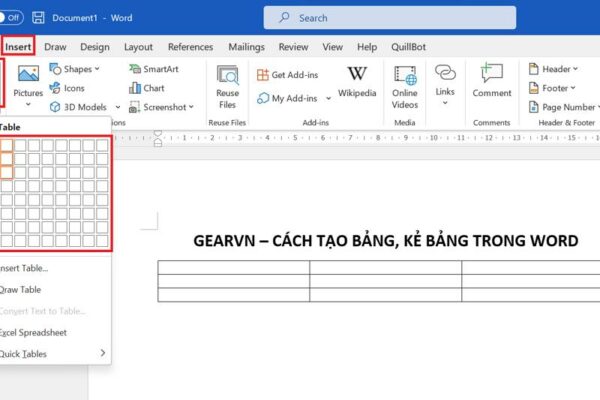Click the Links chain icon
Viewport: 600px width, 400px height.
(x=445, y=72)
